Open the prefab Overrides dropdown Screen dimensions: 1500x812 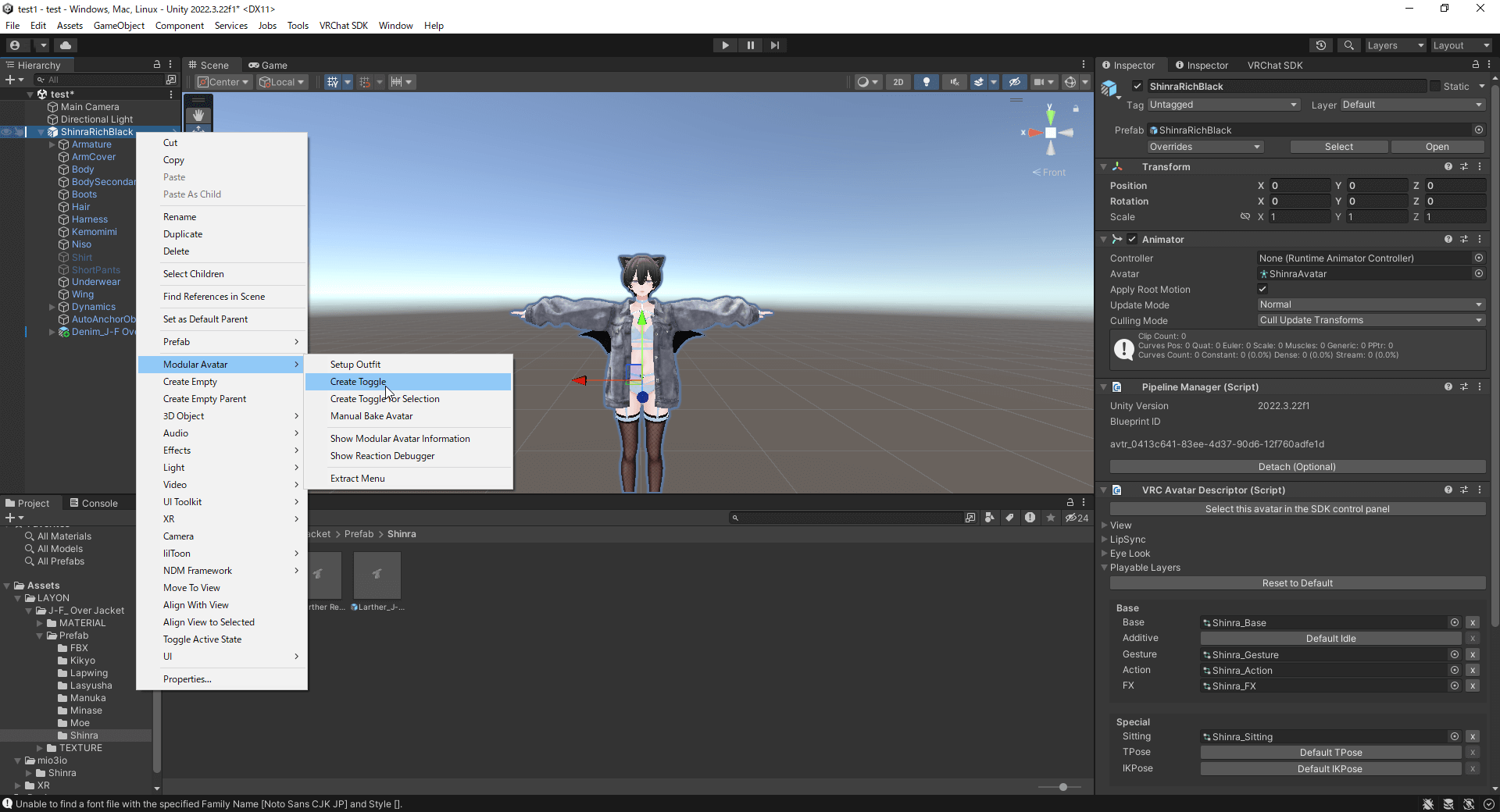pyautogui.click(x=1205, y=147)
